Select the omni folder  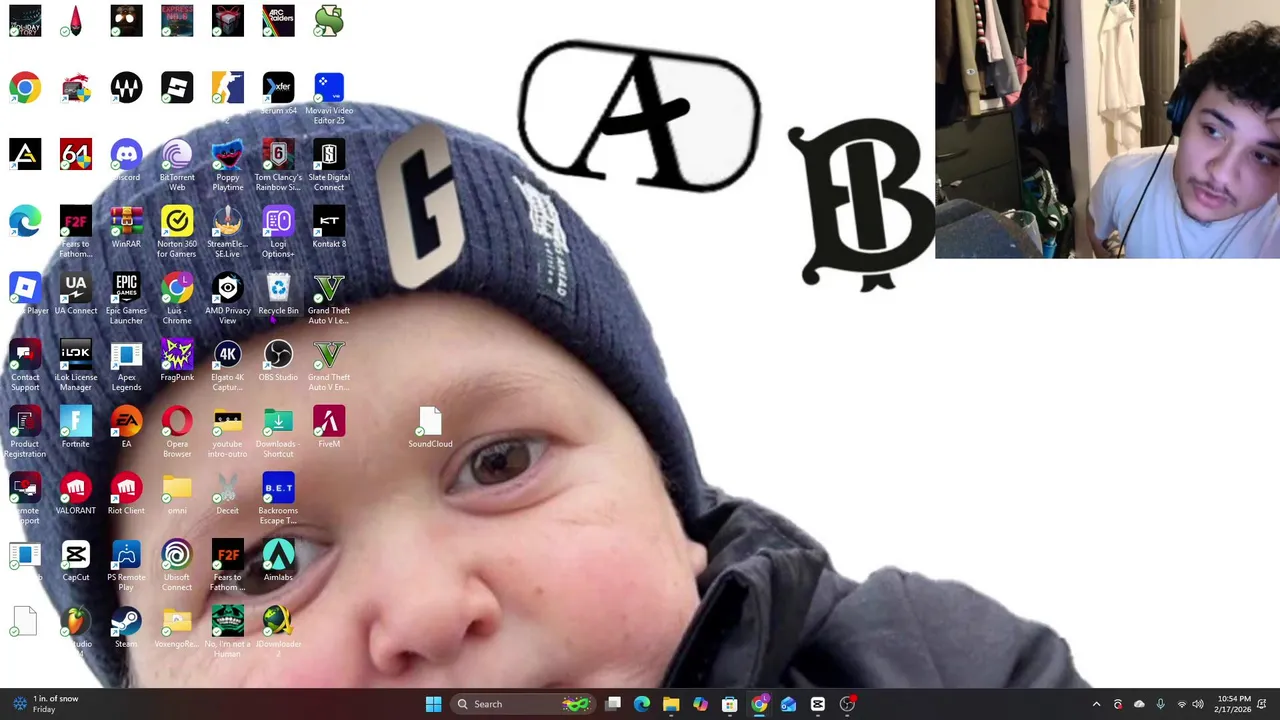coord(177,495)
